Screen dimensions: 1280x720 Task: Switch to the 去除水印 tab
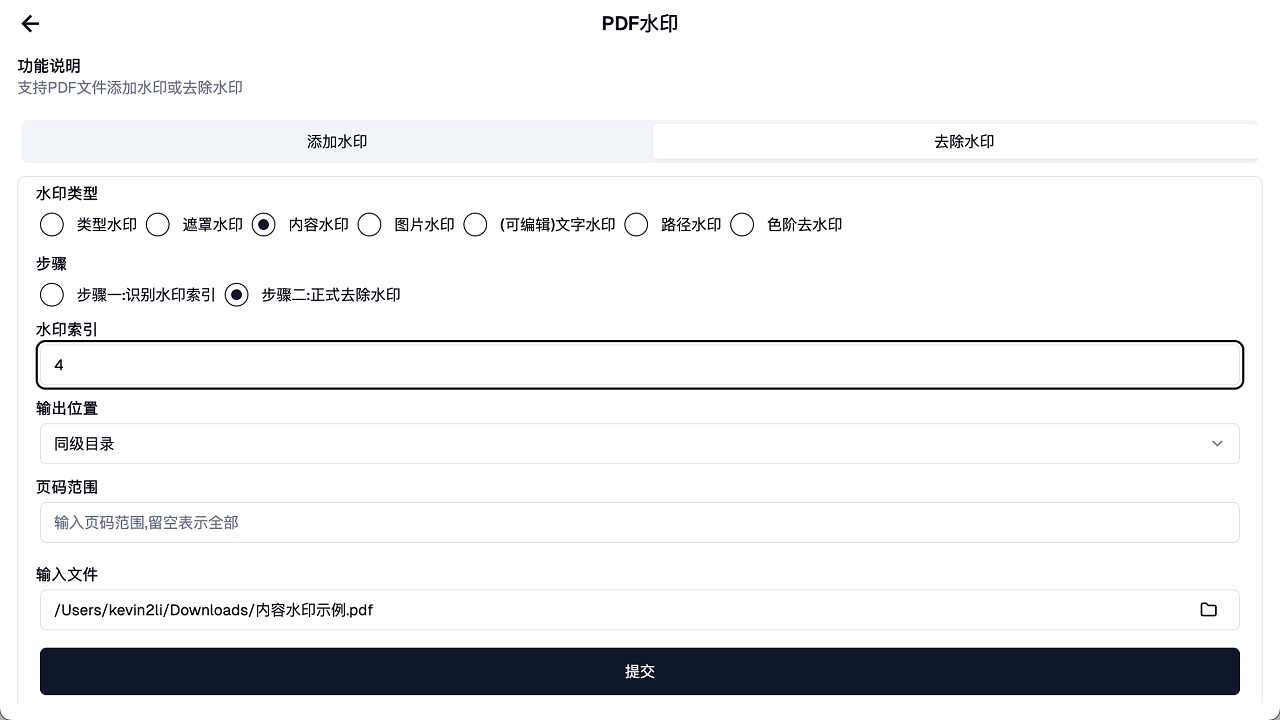(963, 142)
